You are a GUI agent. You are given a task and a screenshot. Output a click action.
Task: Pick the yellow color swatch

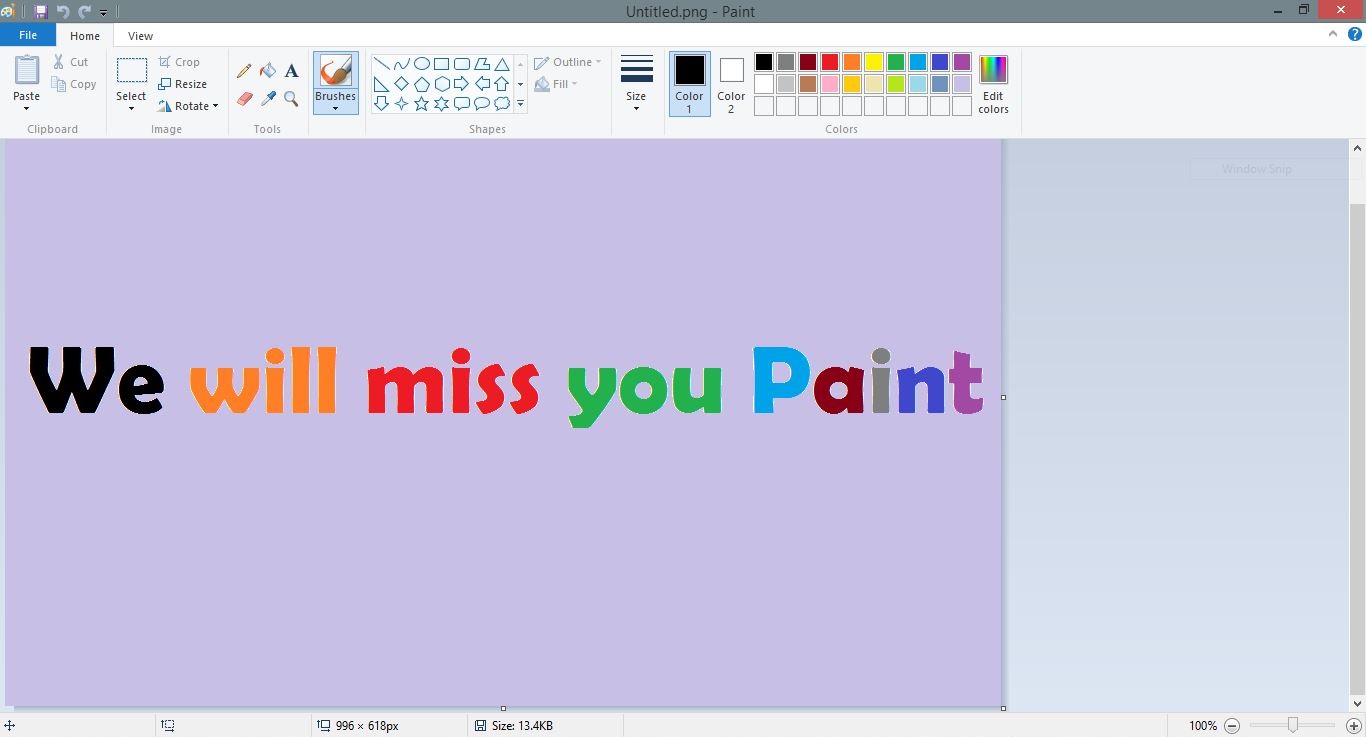pos(874,62)
